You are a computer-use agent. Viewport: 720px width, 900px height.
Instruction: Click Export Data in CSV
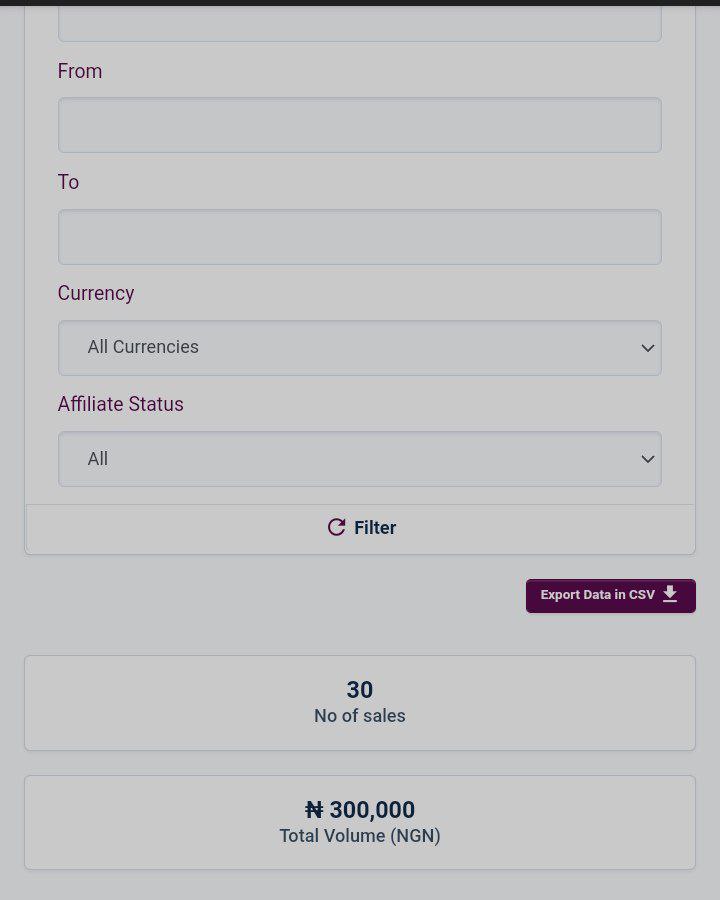[610, 595]
